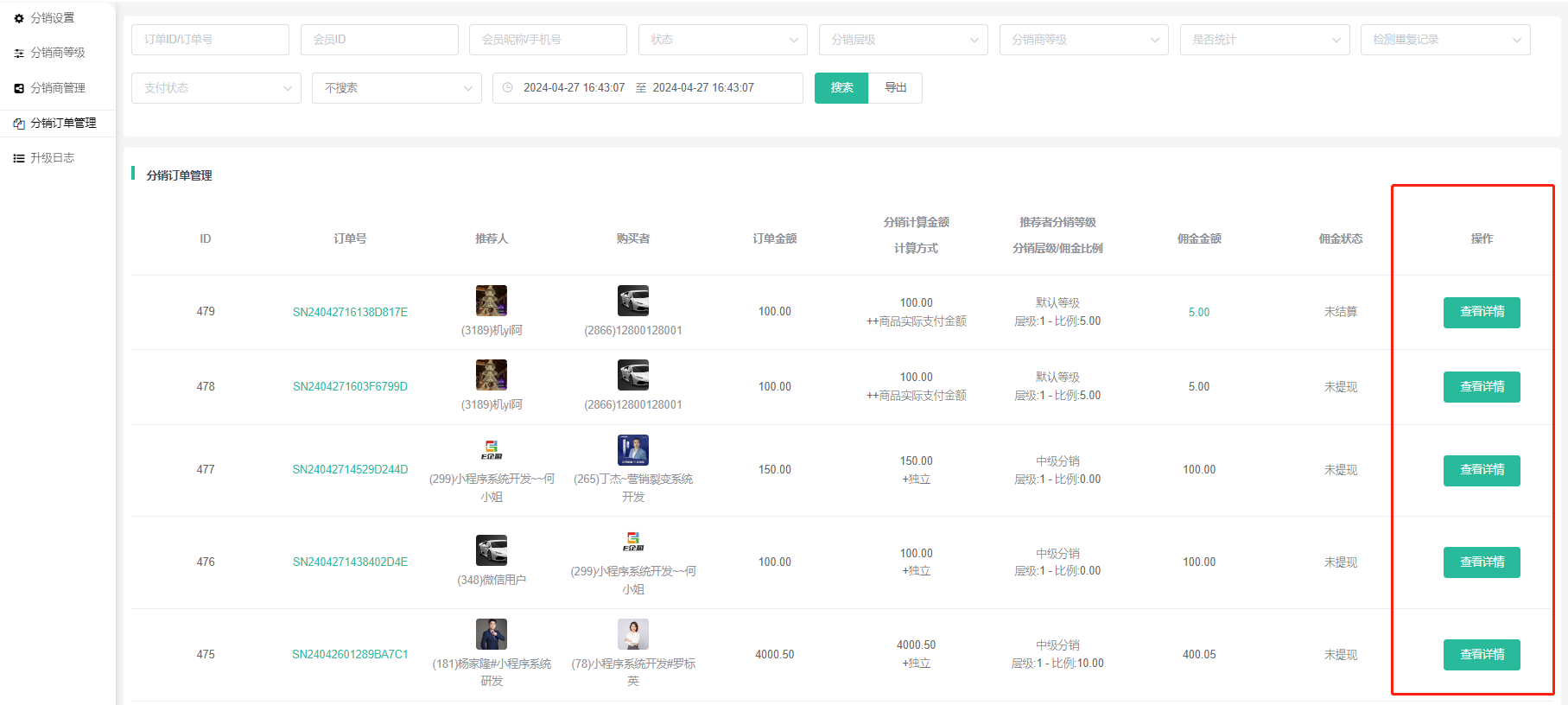Click recommender avatar in order 479 row
The height and width of the screenshot is (705, 1568).
[x=491, y=301]
